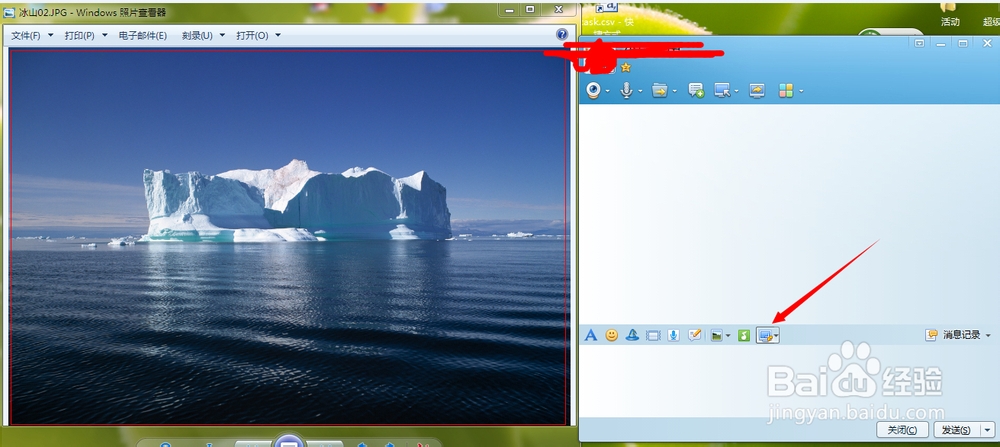Minimize the chat window
This screenshot has height=447, width=1000.
coord(941,43)
